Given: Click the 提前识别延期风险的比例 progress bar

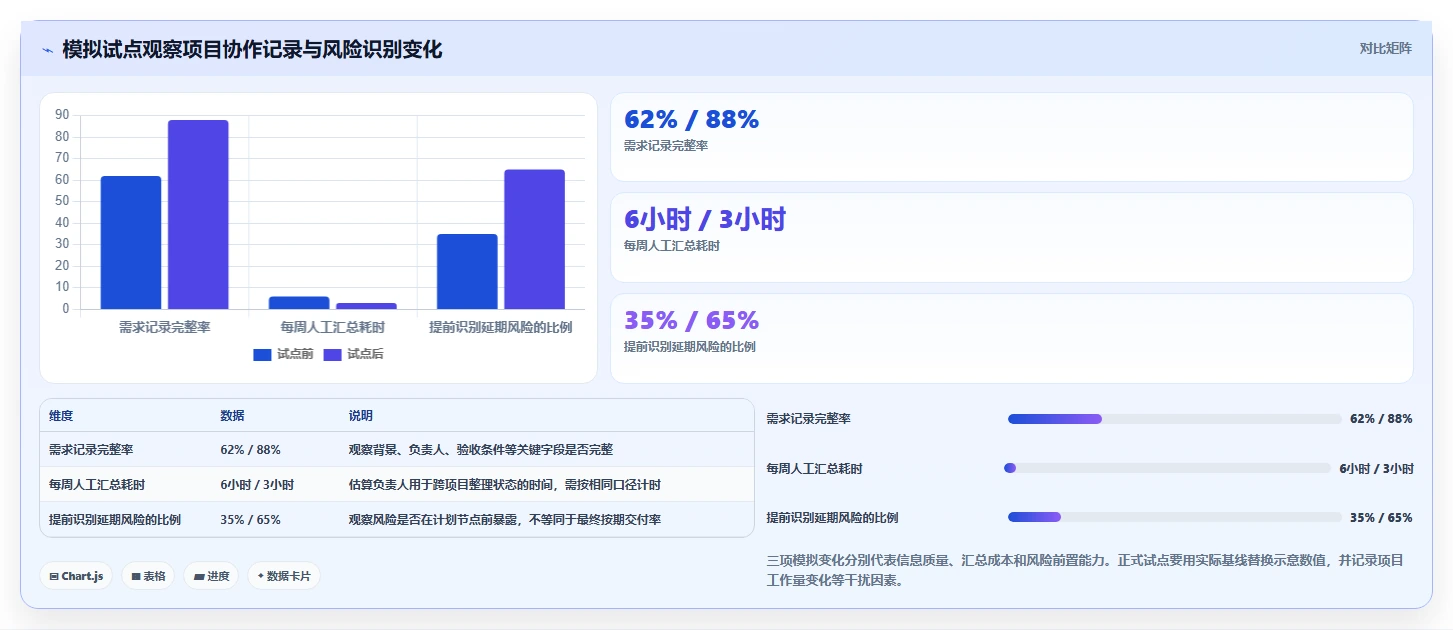Looking at the screenshot, I should click(1174, 517).
